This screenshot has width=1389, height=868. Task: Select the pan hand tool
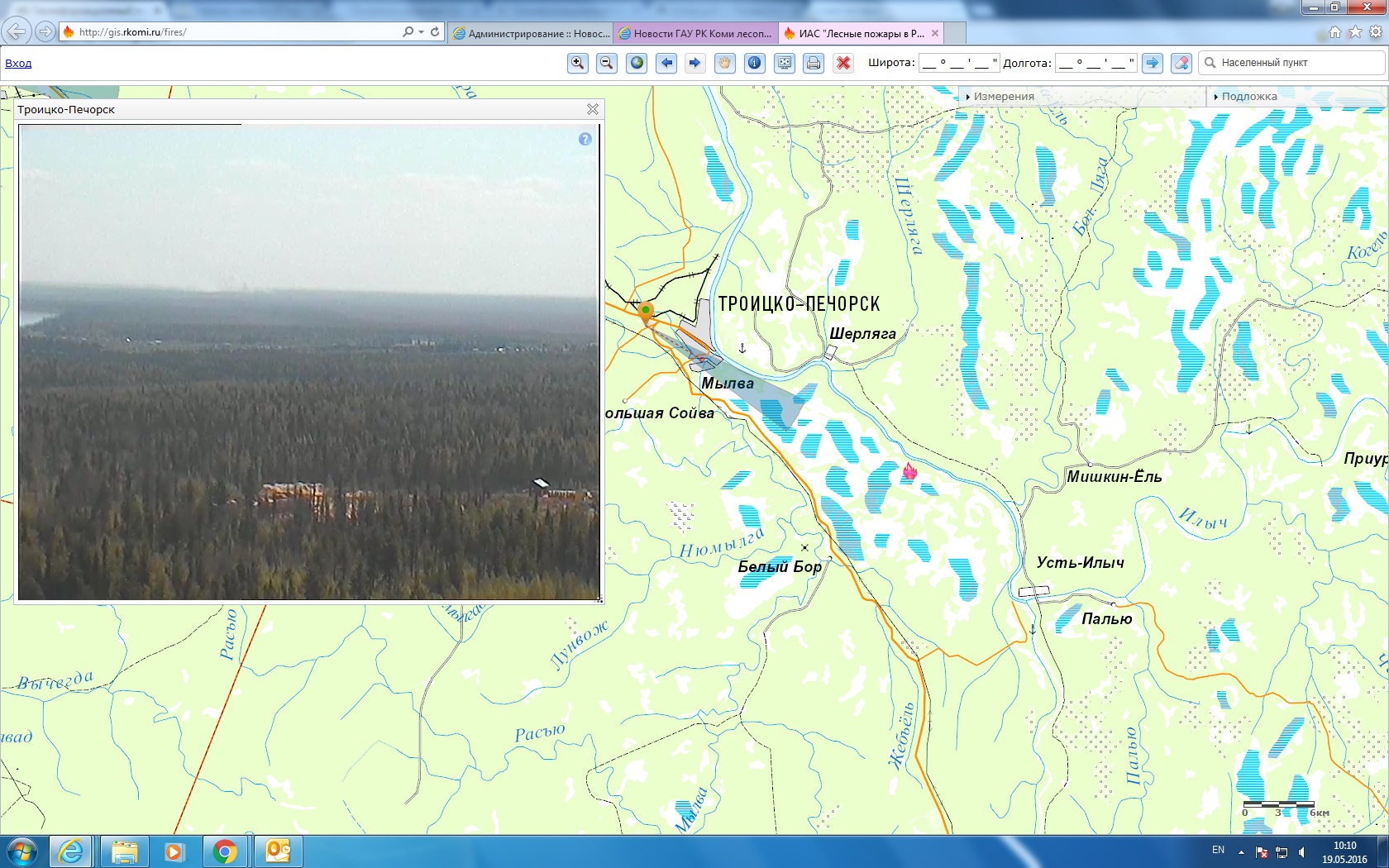(x=724, y=63)
